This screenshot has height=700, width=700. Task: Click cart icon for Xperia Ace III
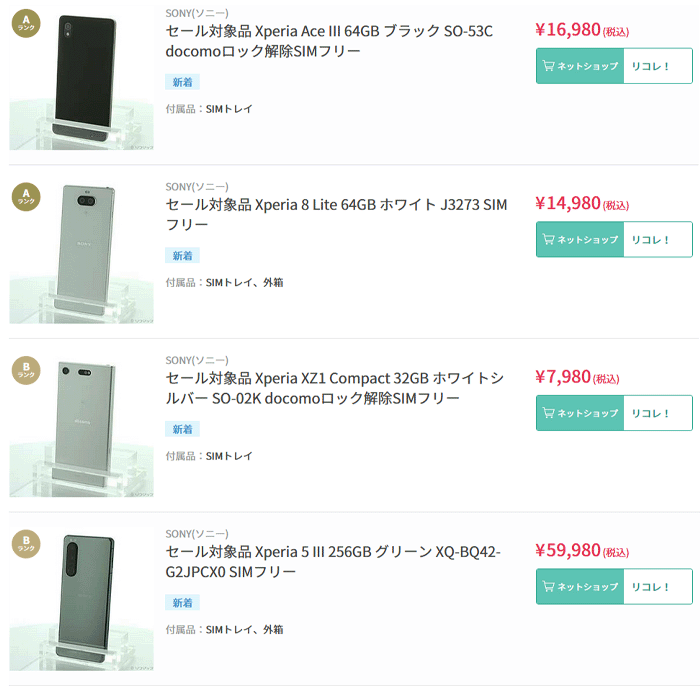pyautogui.click(x=548, y=66)
